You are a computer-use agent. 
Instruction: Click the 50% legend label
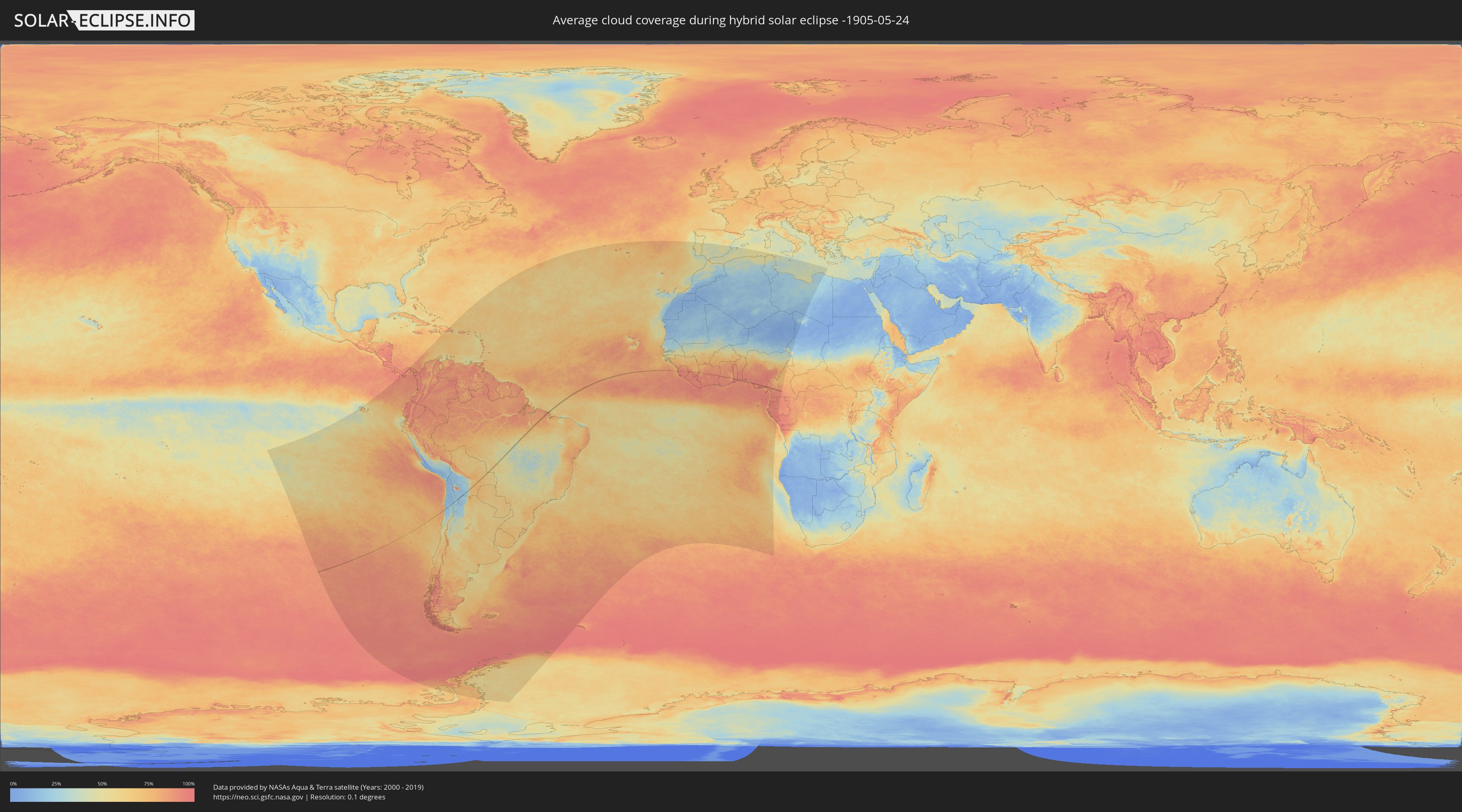click(102, 784)
